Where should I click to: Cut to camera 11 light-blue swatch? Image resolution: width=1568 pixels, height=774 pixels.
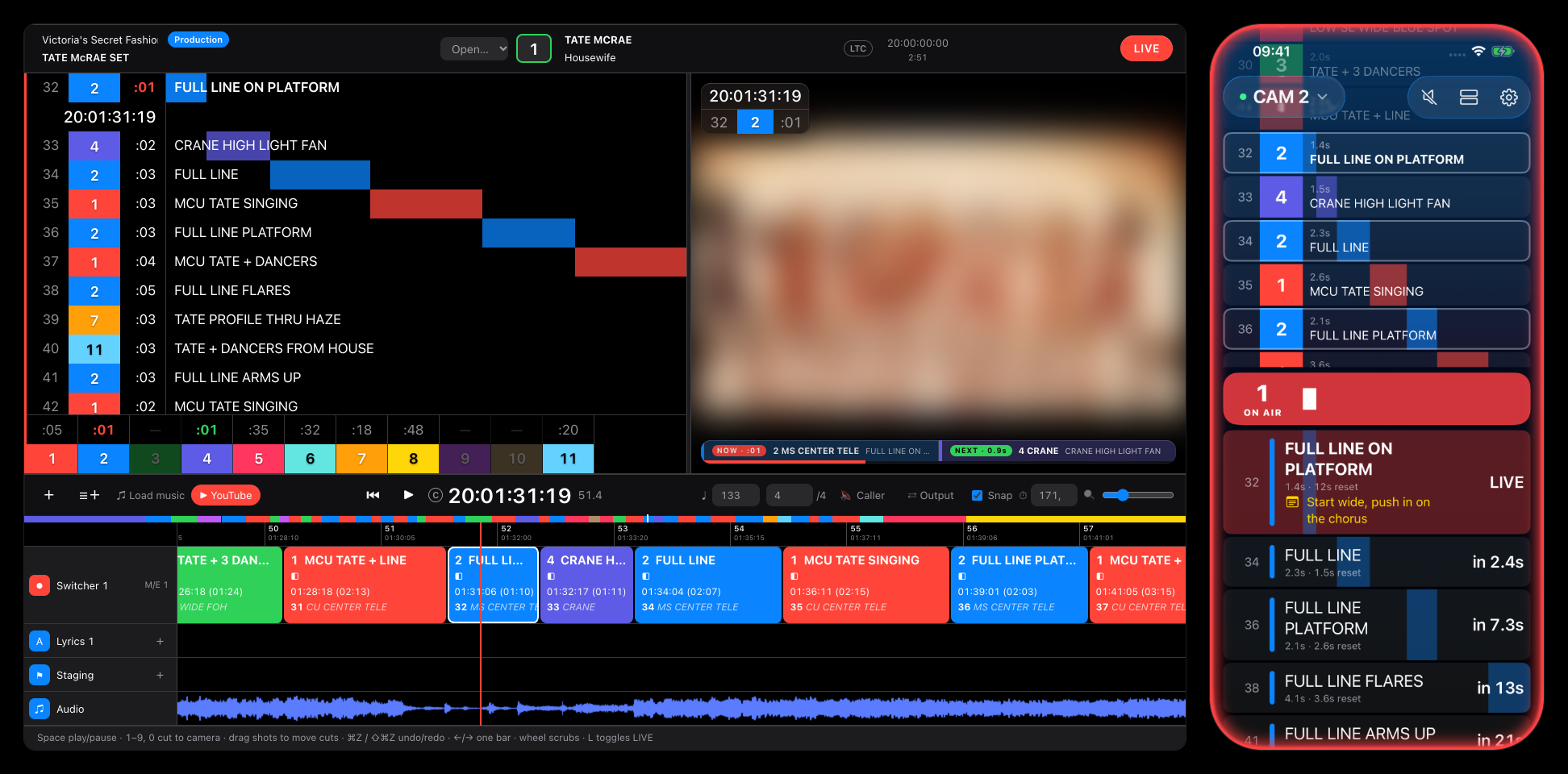pyautogui.click(x=568, y=459)
